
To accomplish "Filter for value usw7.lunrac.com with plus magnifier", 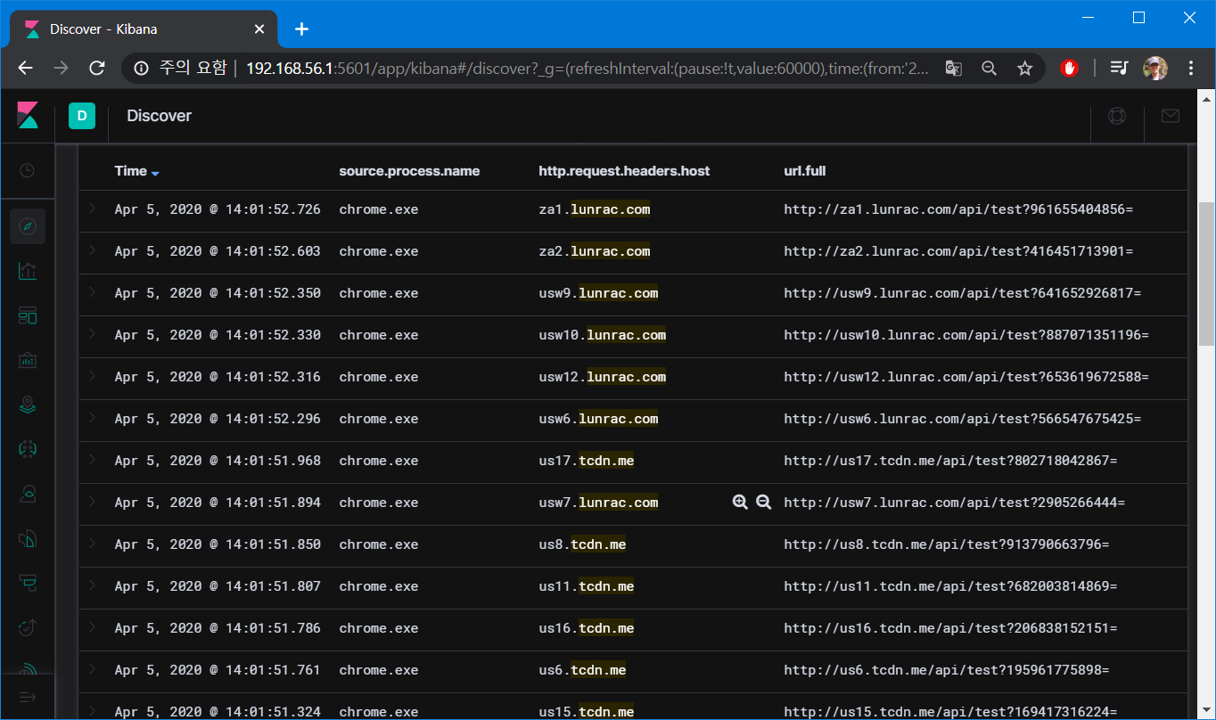I will 740,502.
